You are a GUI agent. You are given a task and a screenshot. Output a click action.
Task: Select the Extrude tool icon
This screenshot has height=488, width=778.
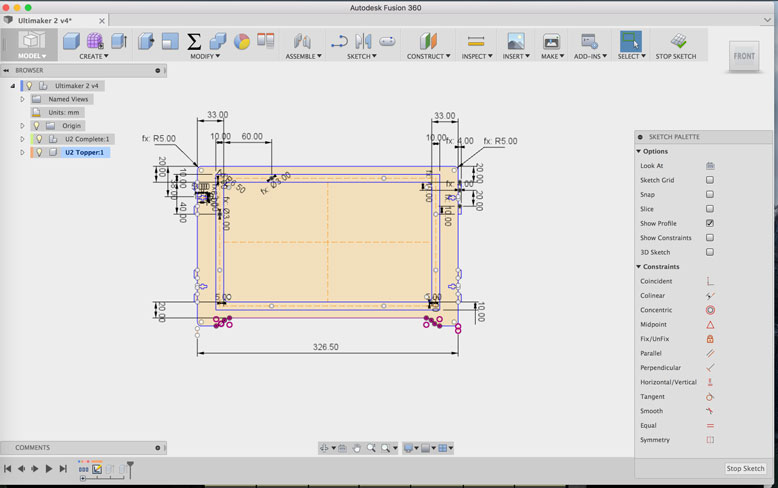(119, 41)
